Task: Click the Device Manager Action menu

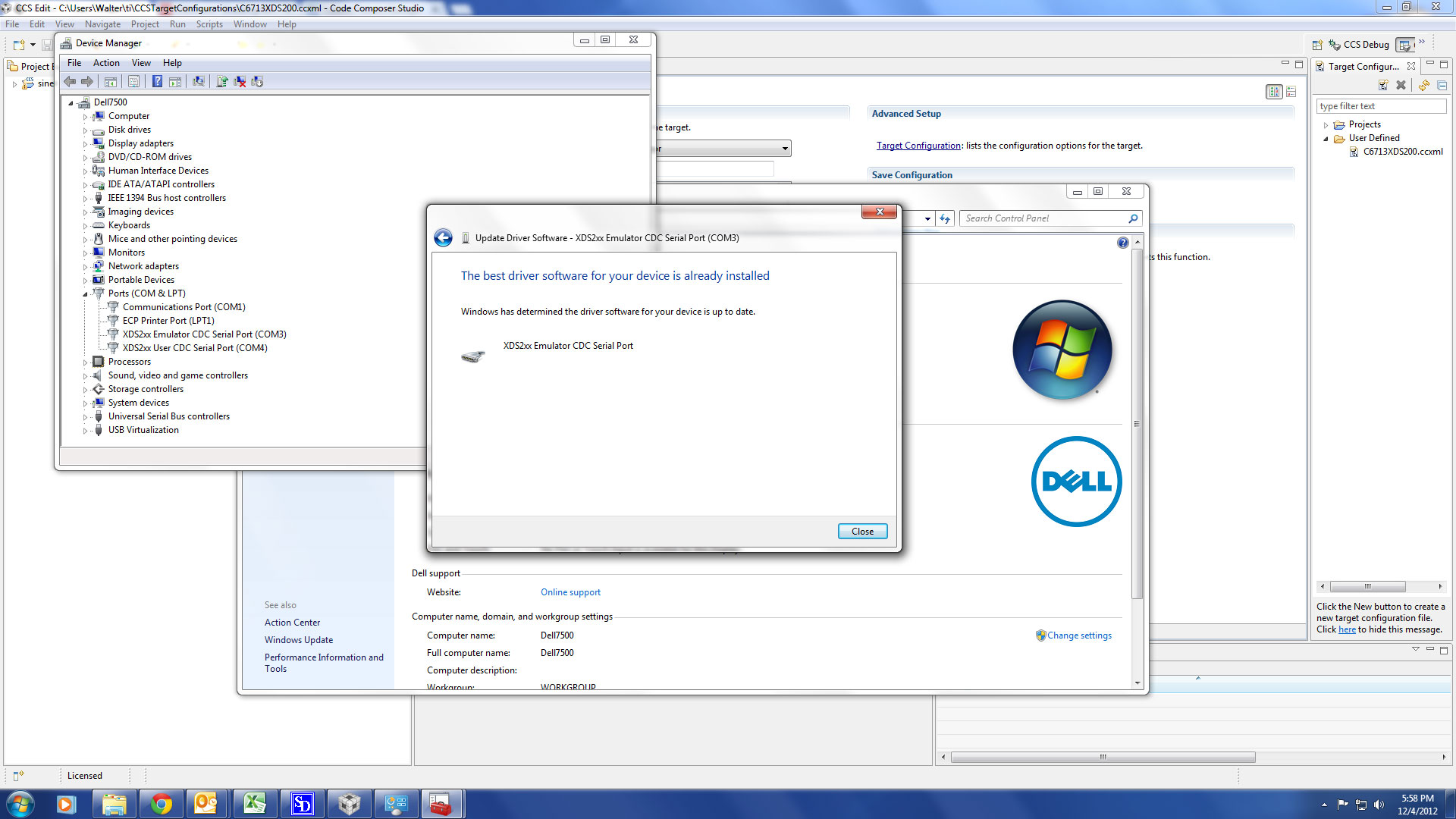Action: 105,62
